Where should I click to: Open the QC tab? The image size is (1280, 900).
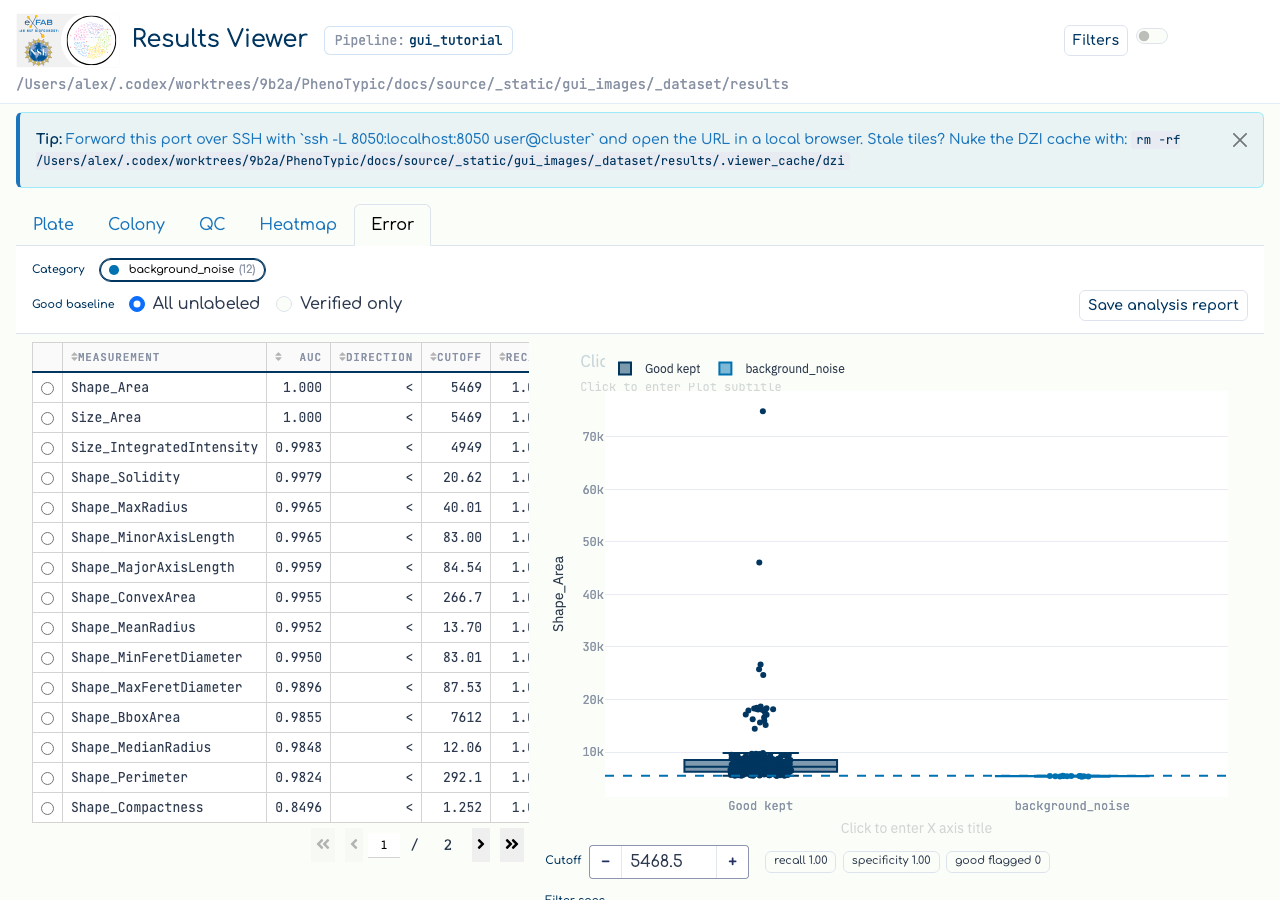point(212,225)
